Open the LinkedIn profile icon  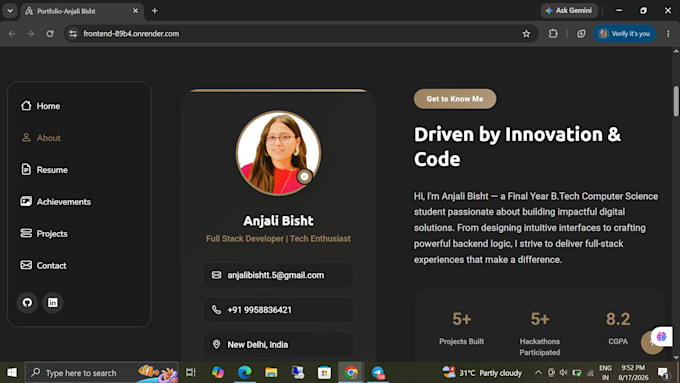(x=52, y=302)
